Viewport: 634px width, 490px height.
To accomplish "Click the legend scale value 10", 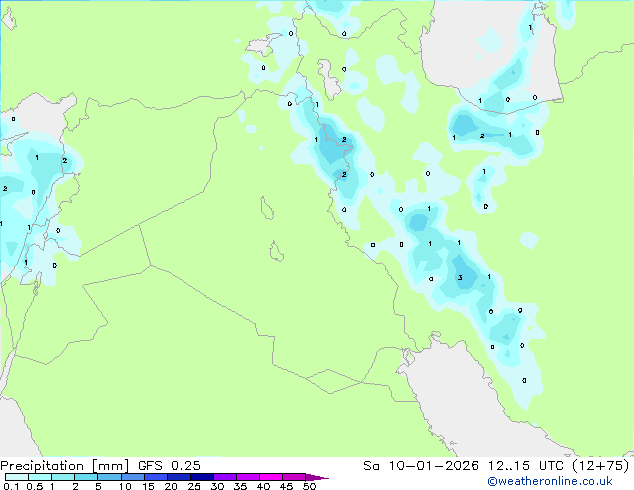I will (125, 486).
